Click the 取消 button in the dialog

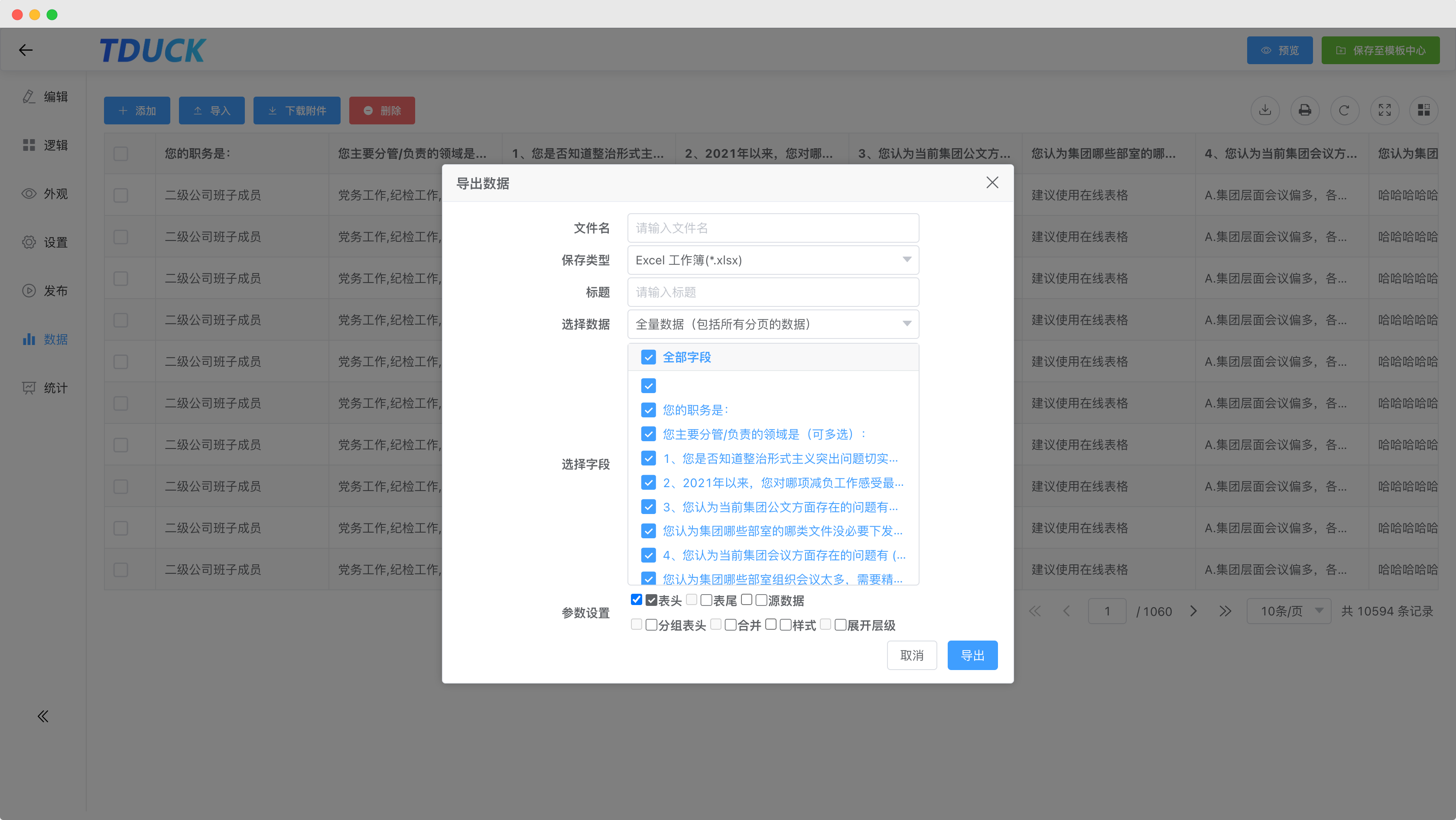coord(912,656)
